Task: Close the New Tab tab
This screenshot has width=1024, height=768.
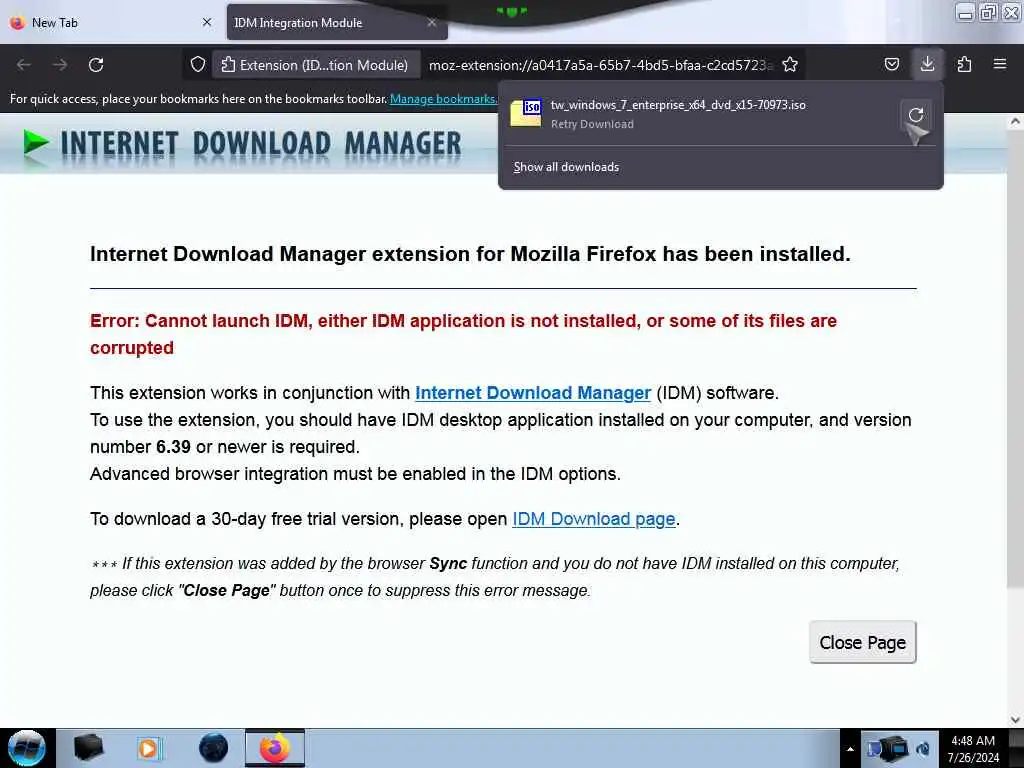Action: tap(207, 22)
